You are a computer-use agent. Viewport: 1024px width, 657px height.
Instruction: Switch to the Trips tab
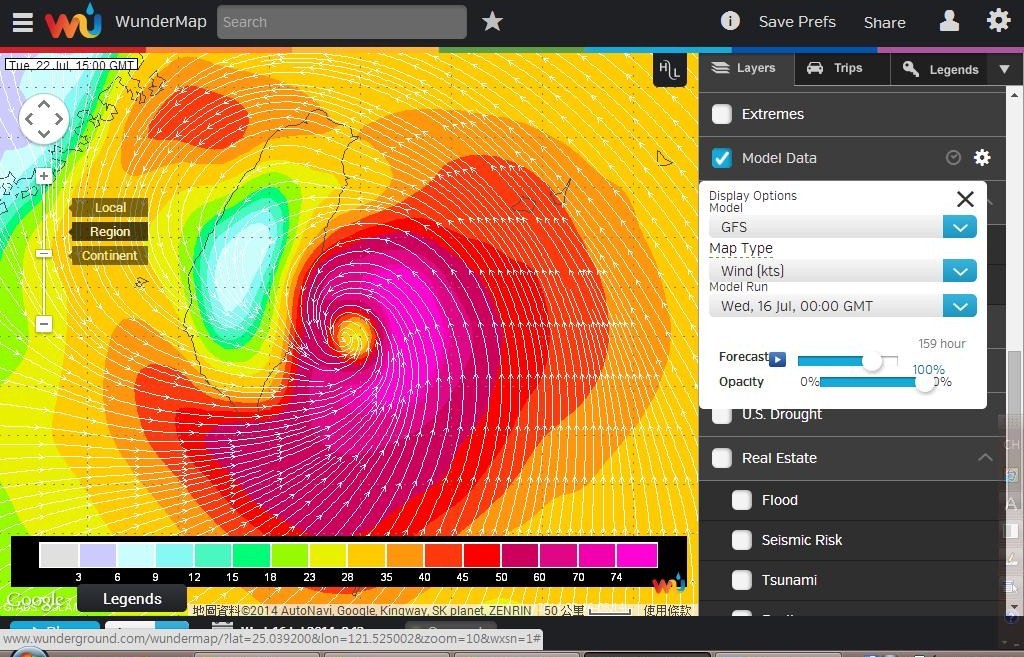(x=836, y=68)
